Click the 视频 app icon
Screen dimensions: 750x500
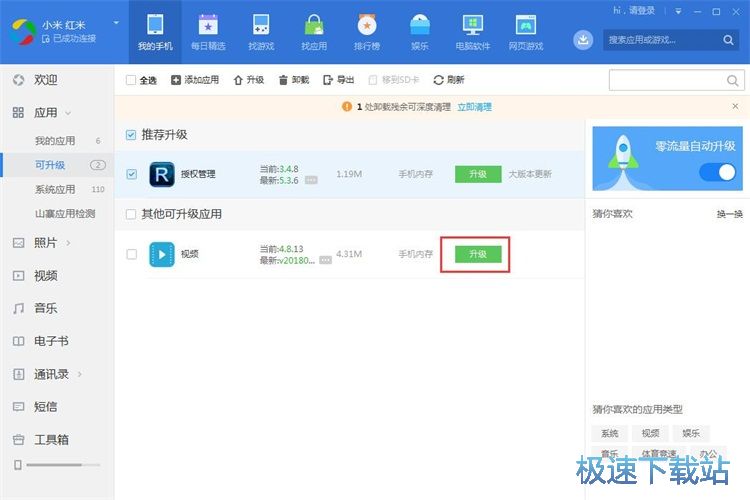162,254
